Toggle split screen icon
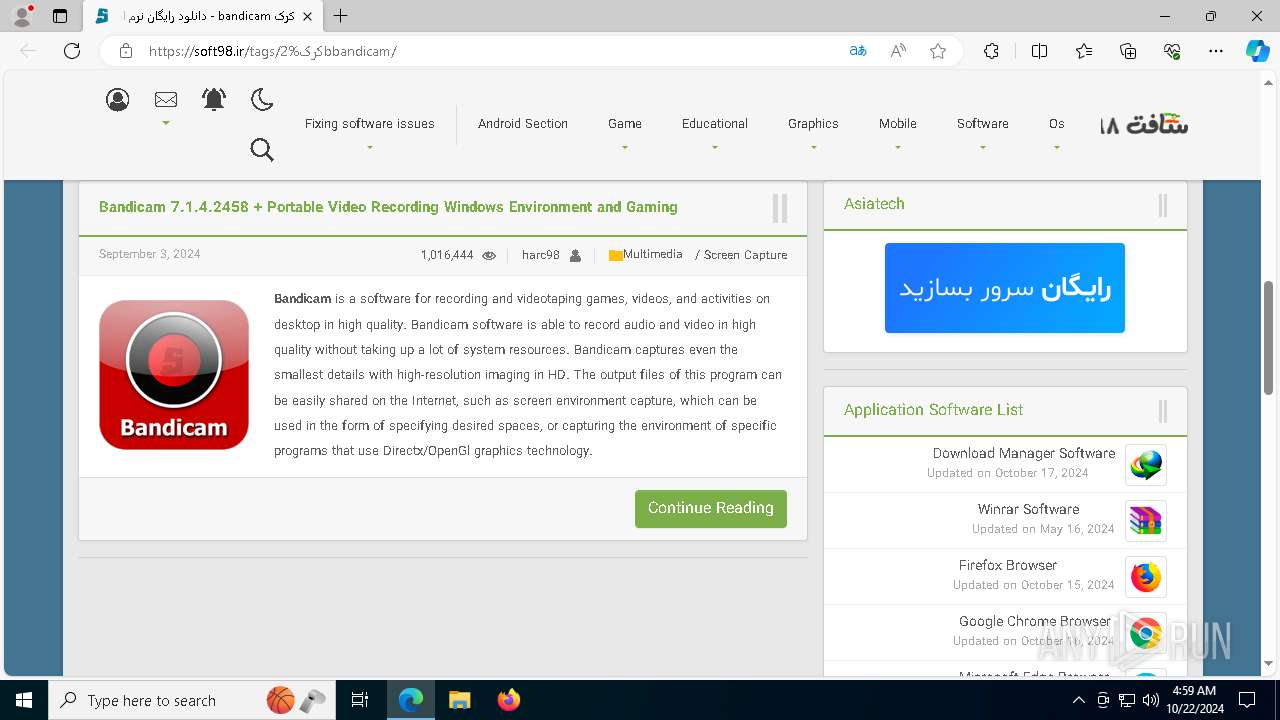This screenshot has height=720, width=1280. point(1039,51)
